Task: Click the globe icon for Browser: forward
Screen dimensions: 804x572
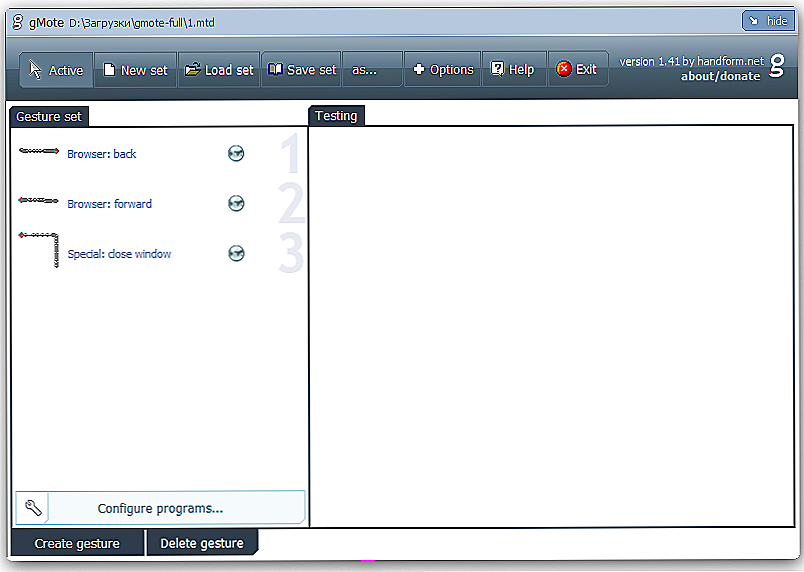Action: 236,203
